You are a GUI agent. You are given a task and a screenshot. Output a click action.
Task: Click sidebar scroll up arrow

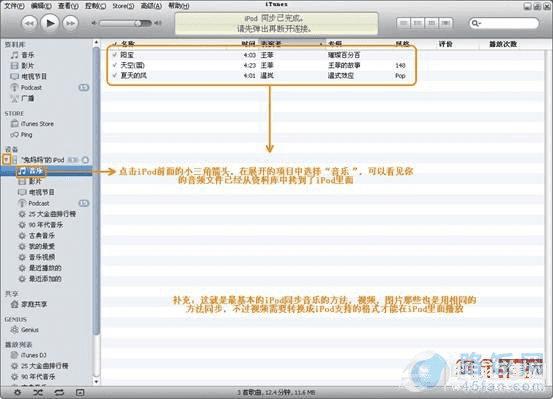96,43
